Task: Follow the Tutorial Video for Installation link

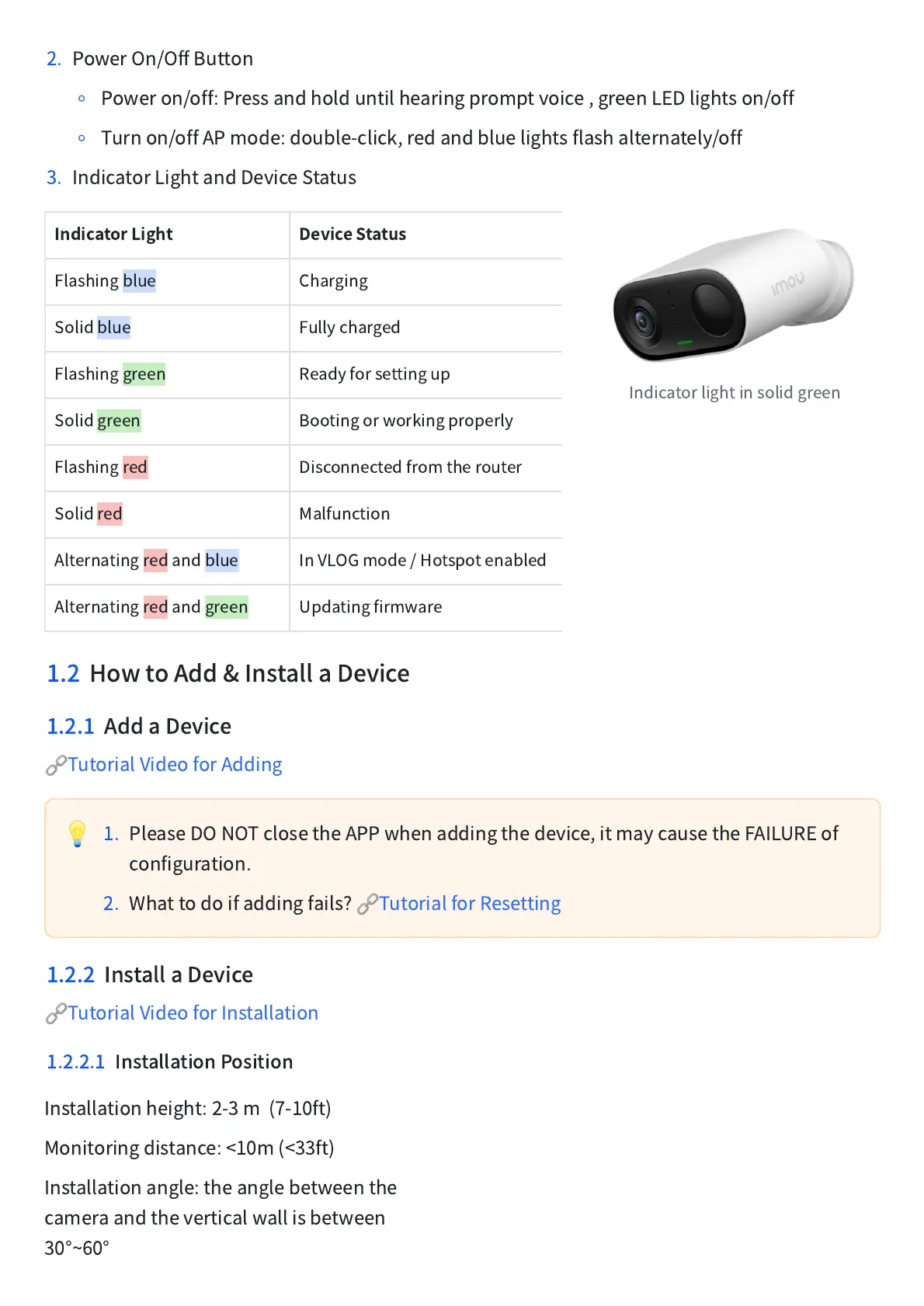Action: 193,1013
